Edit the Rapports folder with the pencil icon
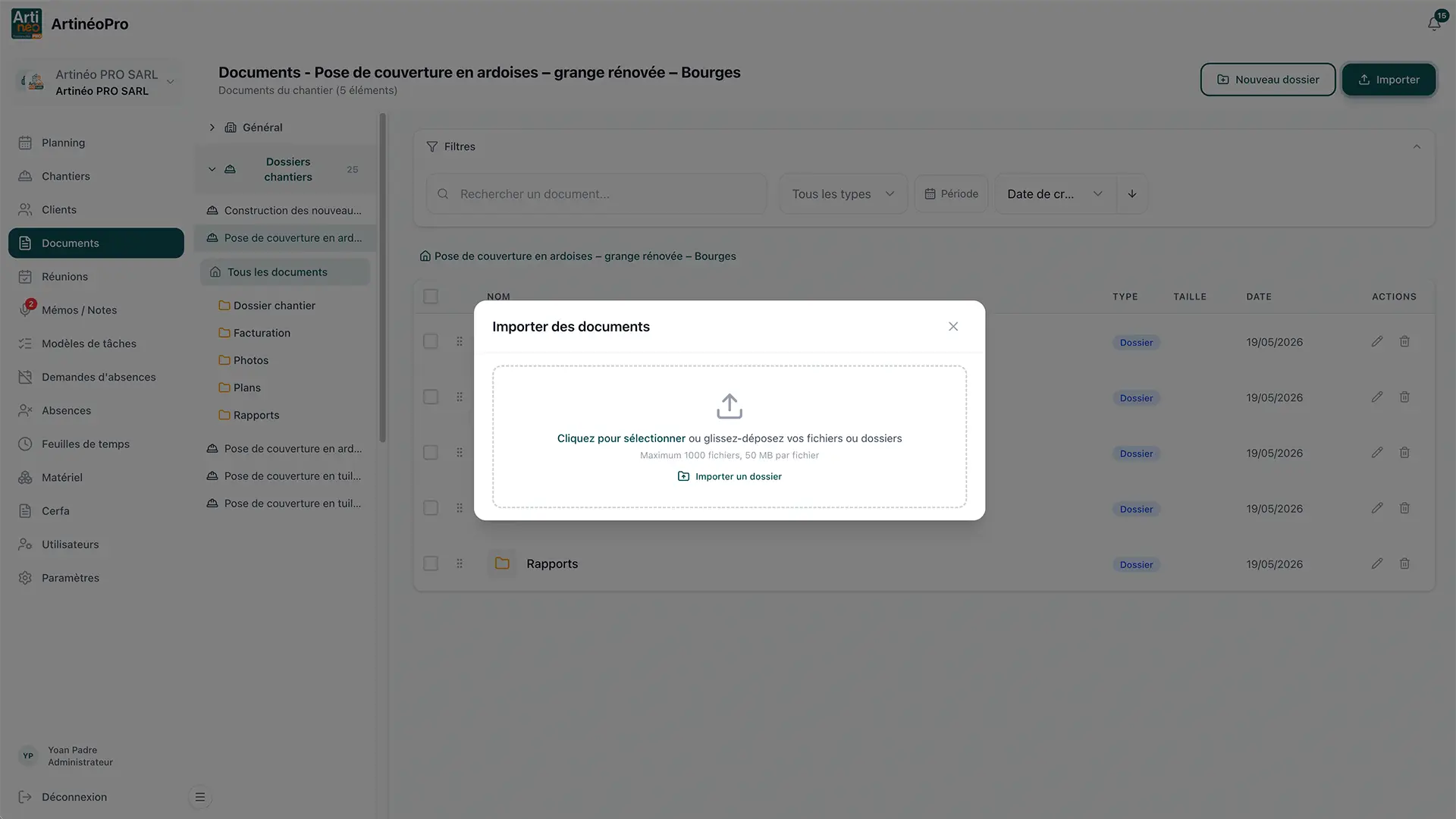 tap(1377, 563)
